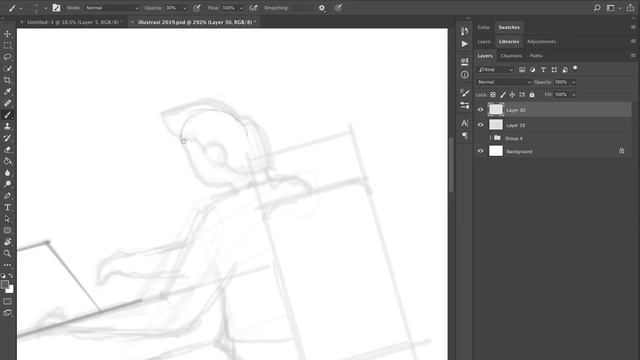Select the Eraser tool

pyautogui.click(x=7, y=149)
